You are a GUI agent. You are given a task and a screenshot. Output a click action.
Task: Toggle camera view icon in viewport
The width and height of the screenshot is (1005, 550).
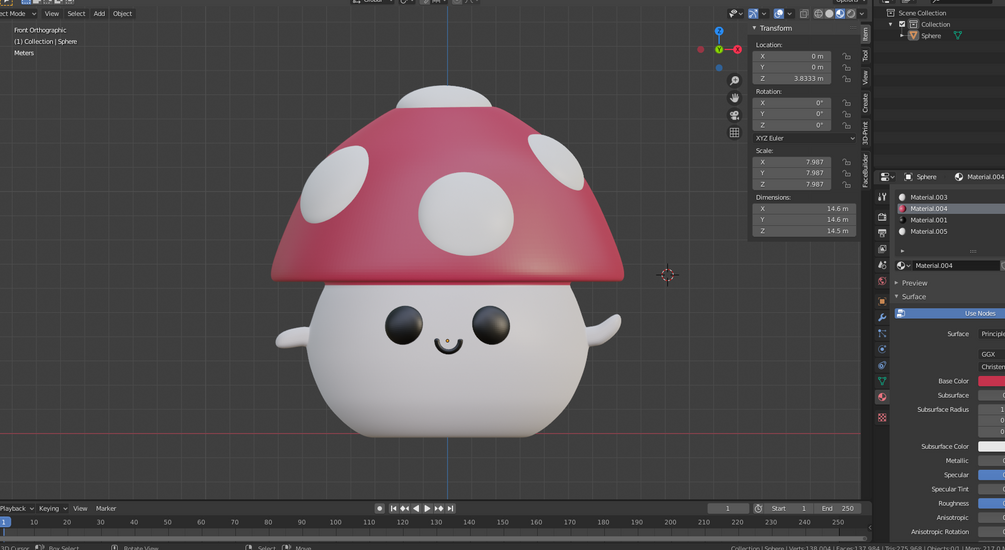[734, 115]
